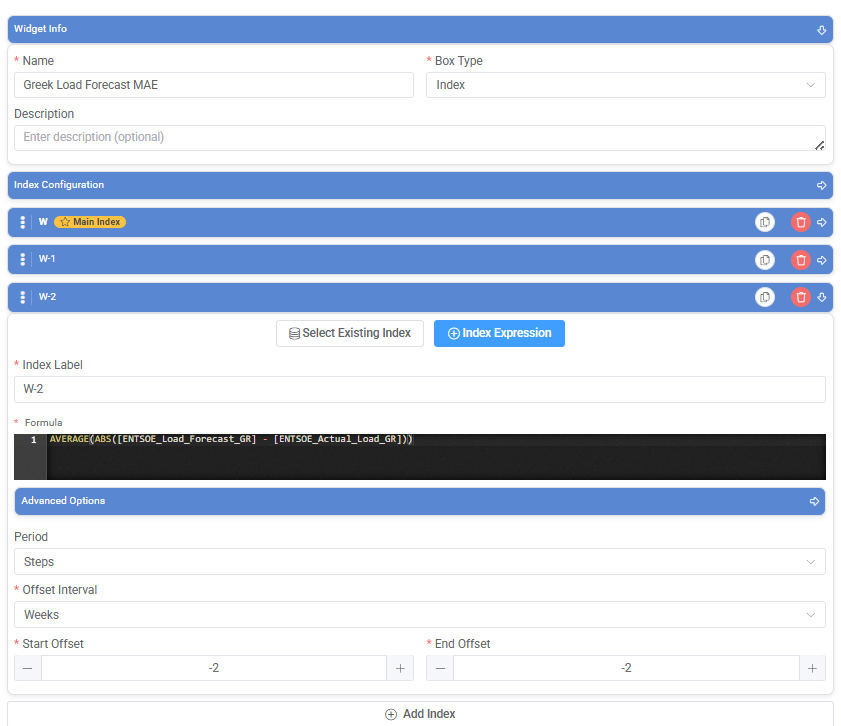
Task: Delete the W-1 index
Action: tap(801, 260)
